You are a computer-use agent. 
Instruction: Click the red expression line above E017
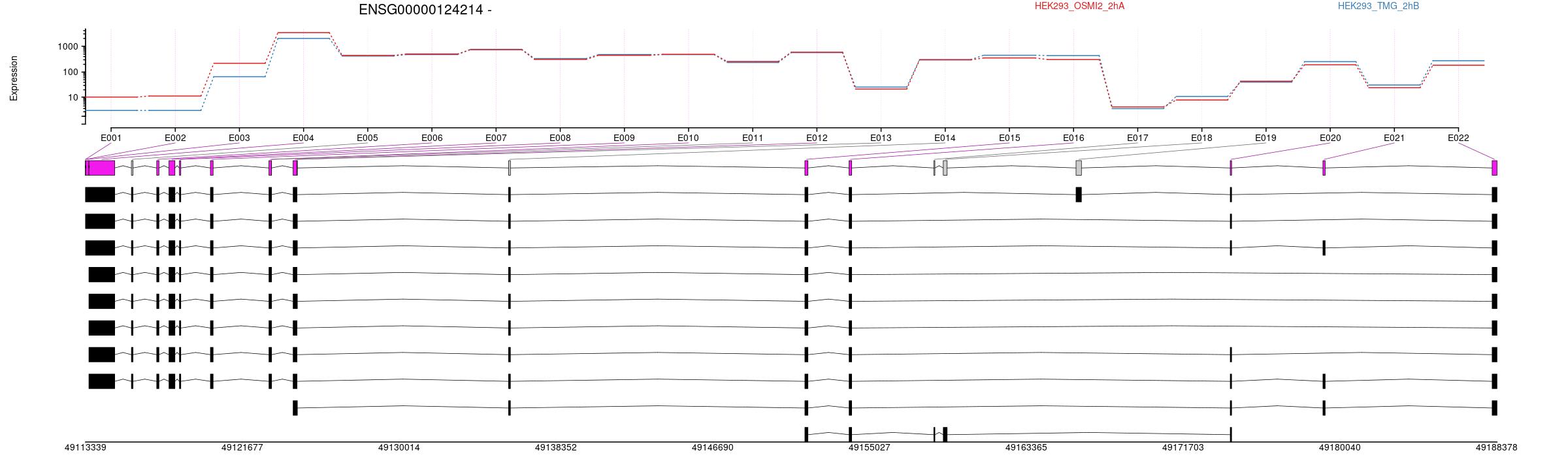click(x=1137, y=106)
